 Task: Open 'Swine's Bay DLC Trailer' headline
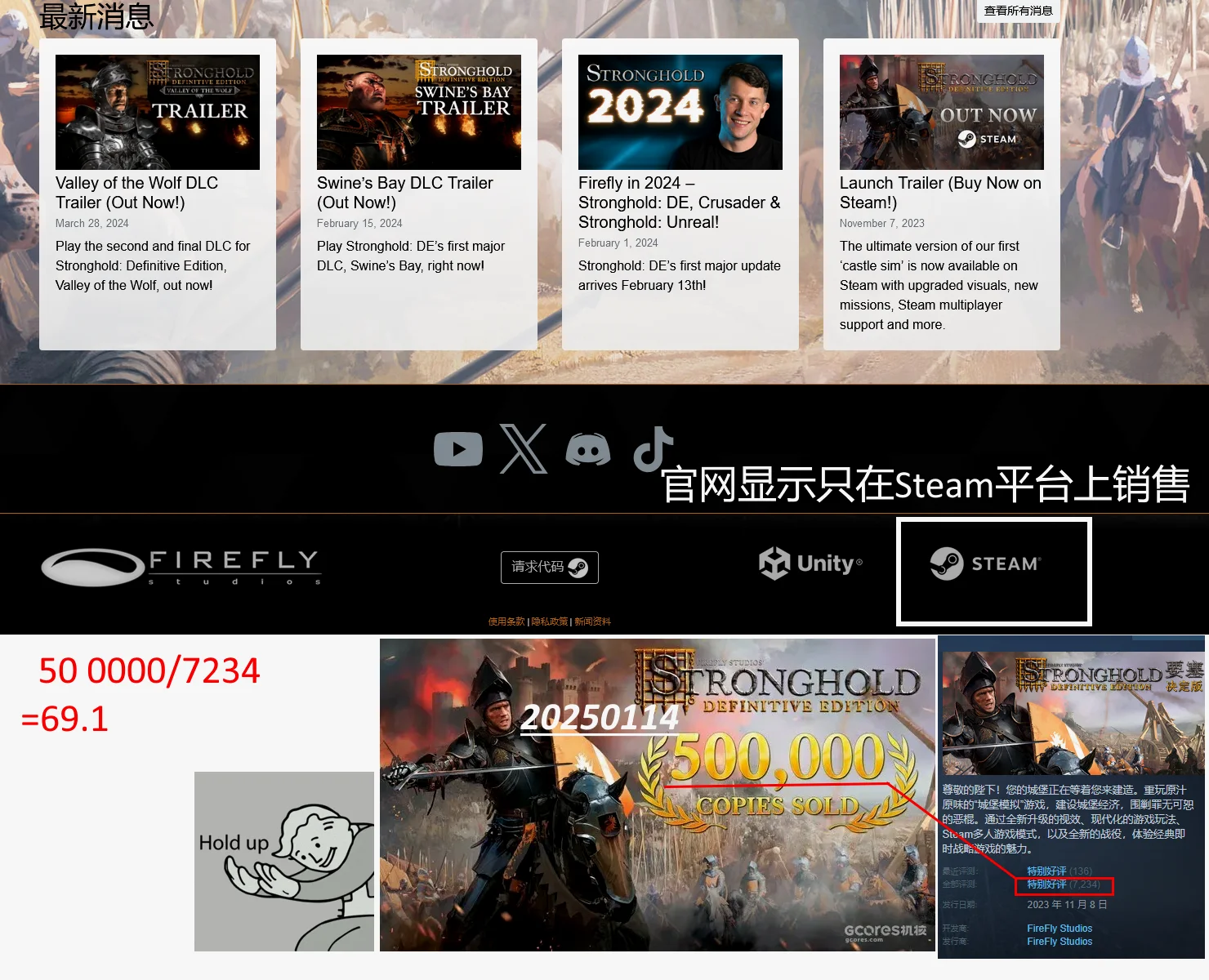[405, 193]
